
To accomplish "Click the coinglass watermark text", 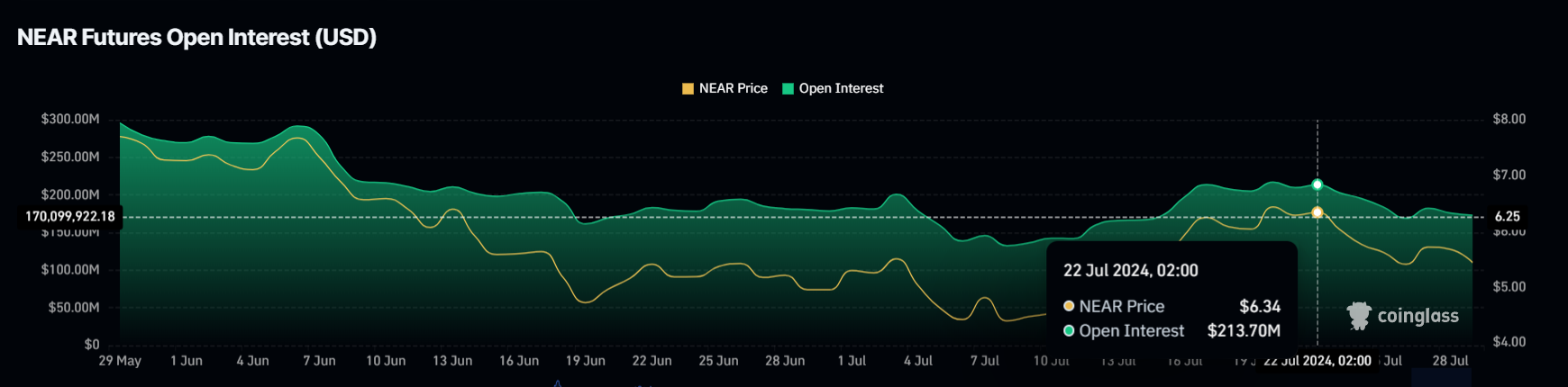I will pyautogui.click(x=1418, y=316).
